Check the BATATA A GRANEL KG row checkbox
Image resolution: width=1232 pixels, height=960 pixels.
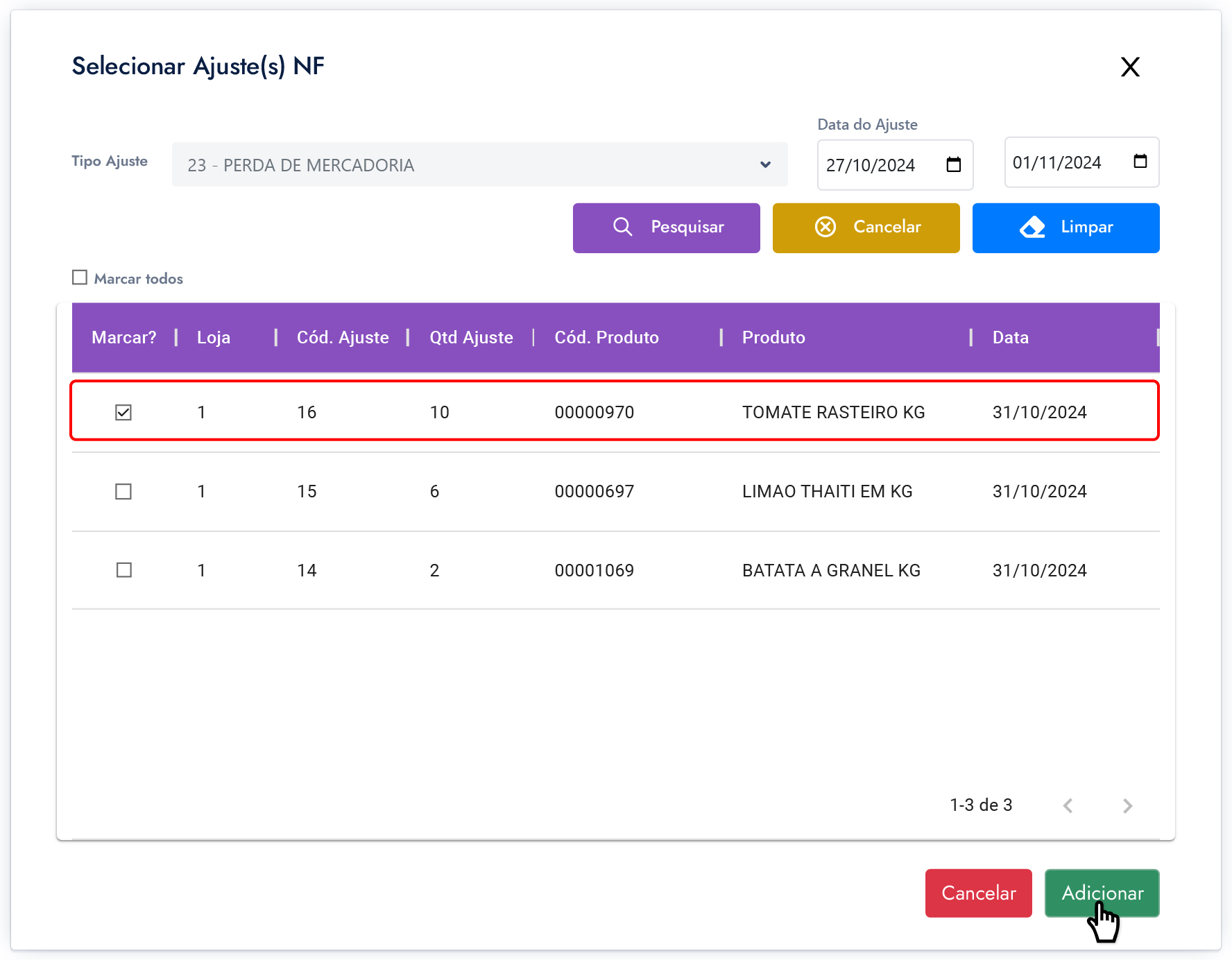coord(123,570)
